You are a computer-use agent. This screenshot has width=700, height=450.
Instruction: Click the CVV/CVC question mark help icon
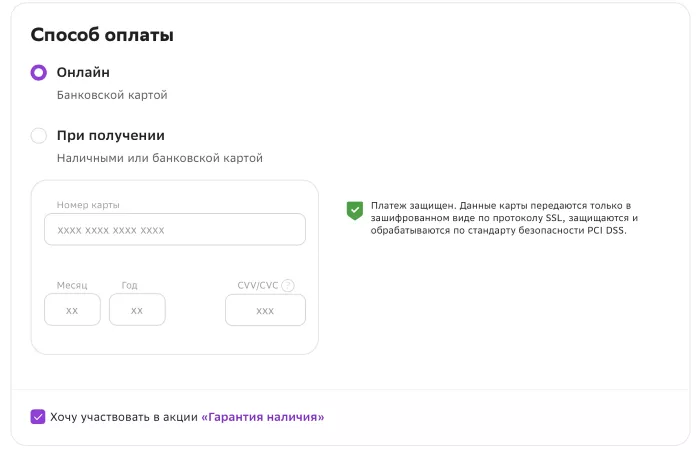coord(288,285)
